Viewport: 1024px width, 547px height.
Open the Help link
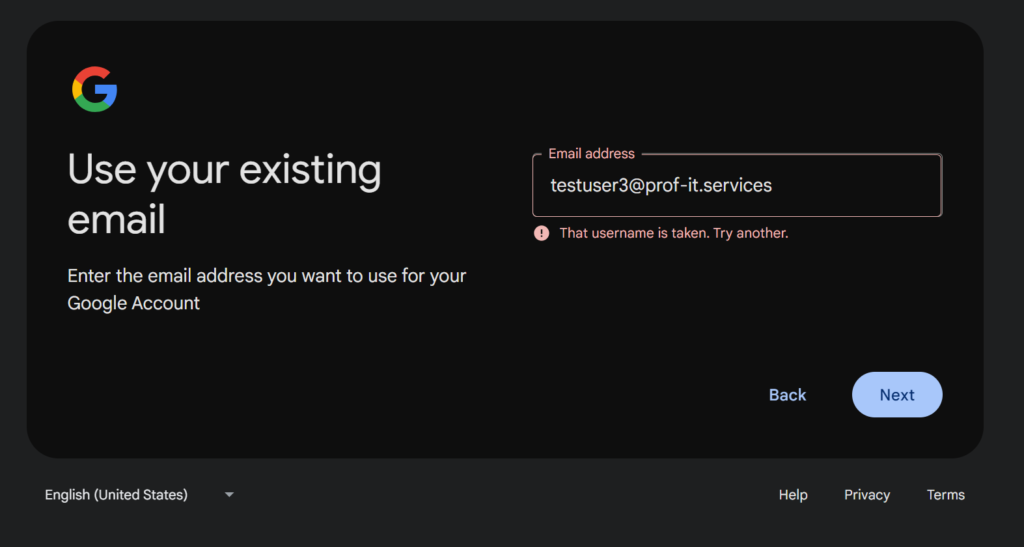(x=793, y=494)
